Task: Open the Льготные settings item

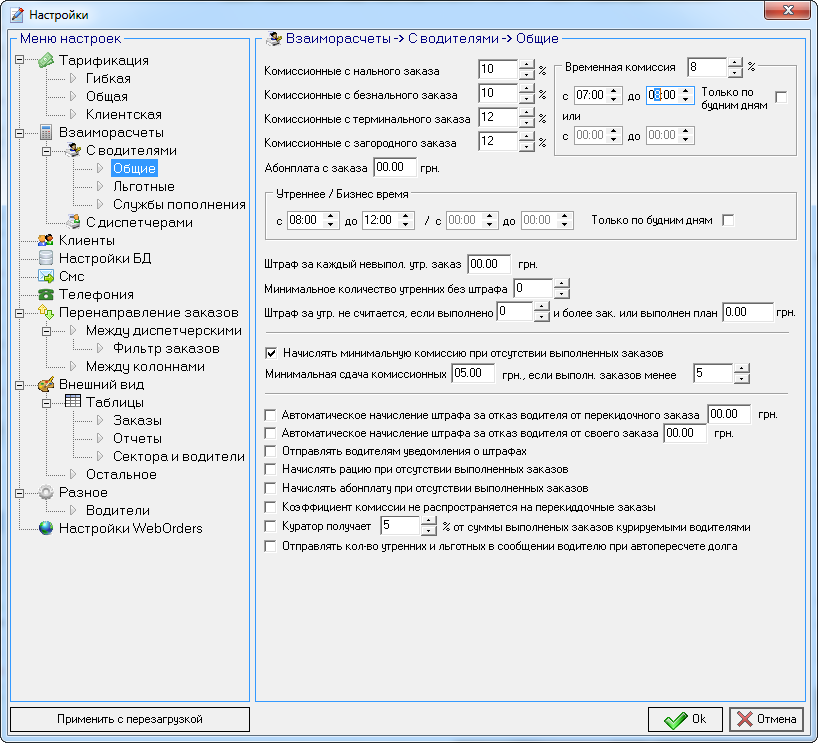Action: pos(143,186)
